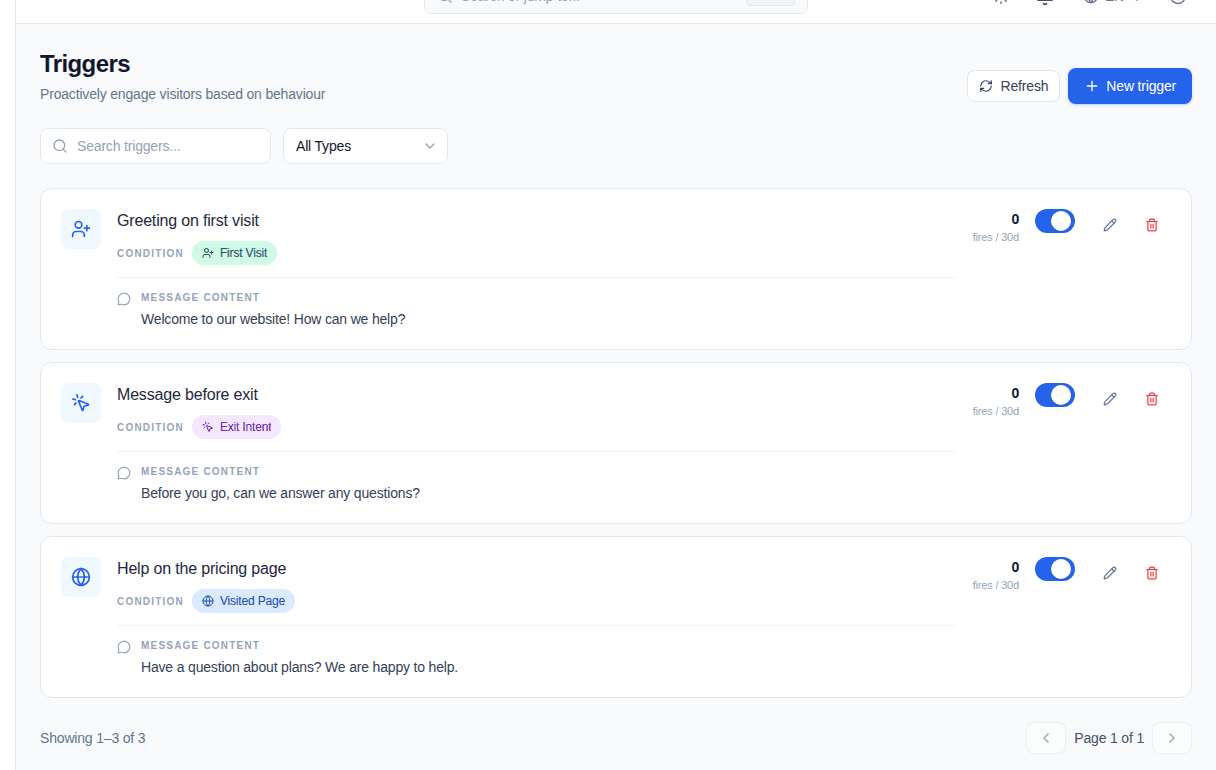Click the 'Showing 1–3 of 3' text
Image resolution: width=1216 pixels, height=770 pixels.
point(92,738)
